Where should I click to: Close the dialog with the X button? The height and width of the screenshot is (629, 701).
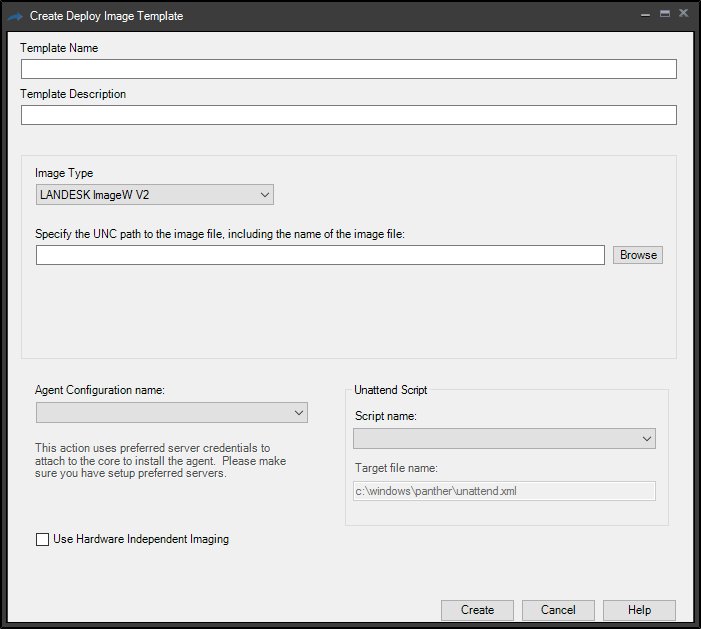click(x=684, y=14)
